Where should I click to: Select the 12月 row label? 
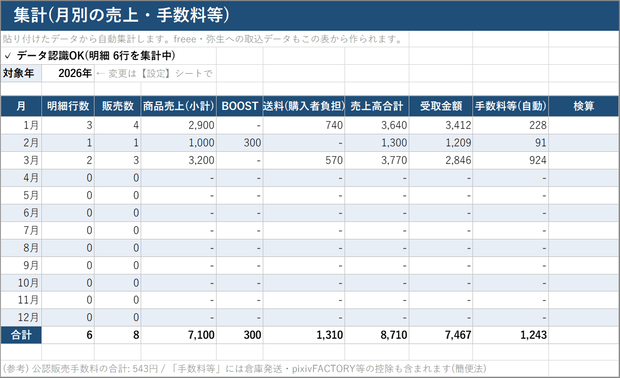(21, 318)
